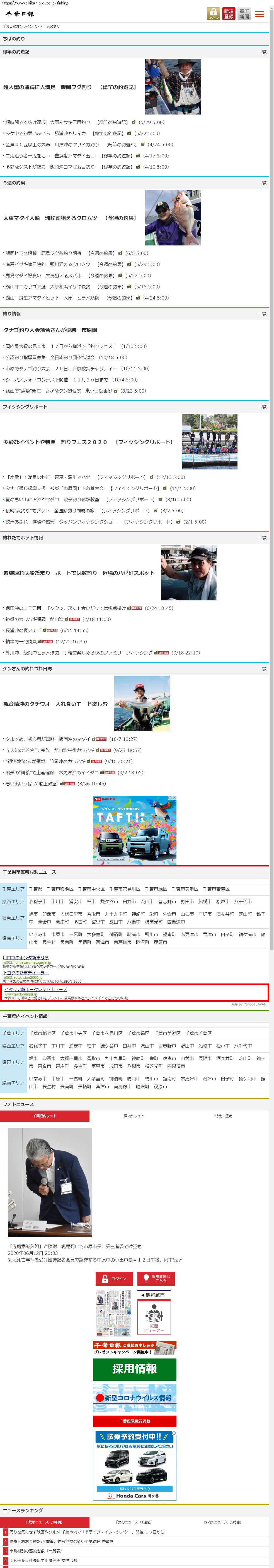Open headline 超大型の連続に大満足 飯岡フグ釣り
The height and width of the screenshot is (1568, 274).
[x=69, y=87]
